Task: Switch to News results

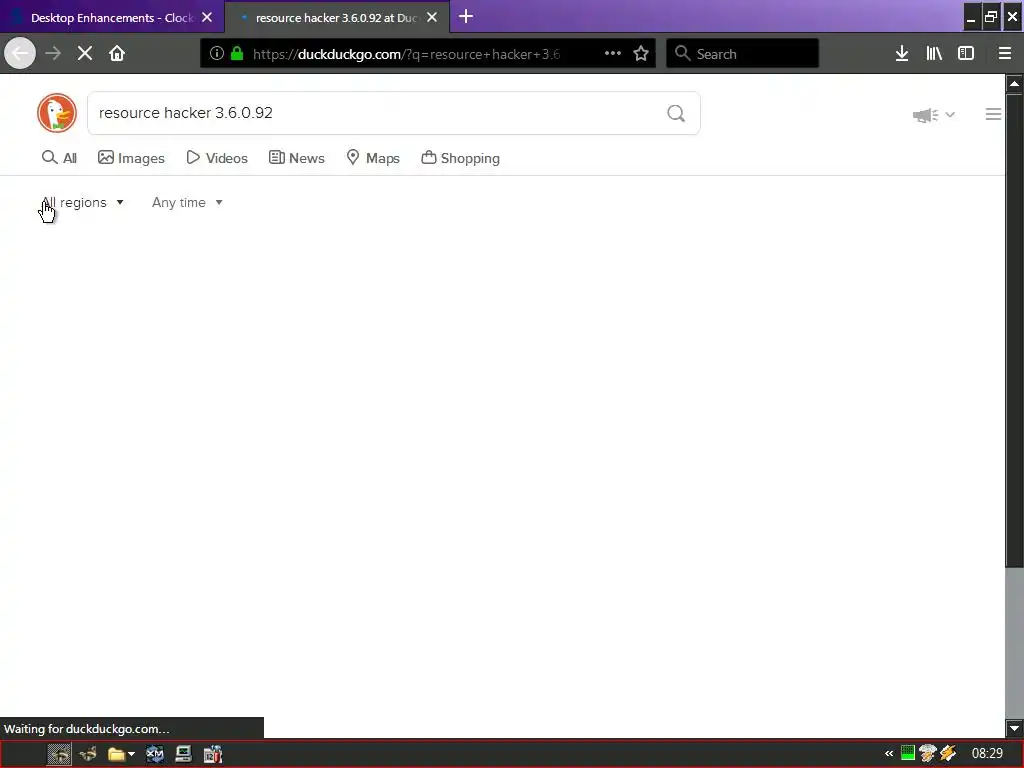Action: tap(296, 158)
